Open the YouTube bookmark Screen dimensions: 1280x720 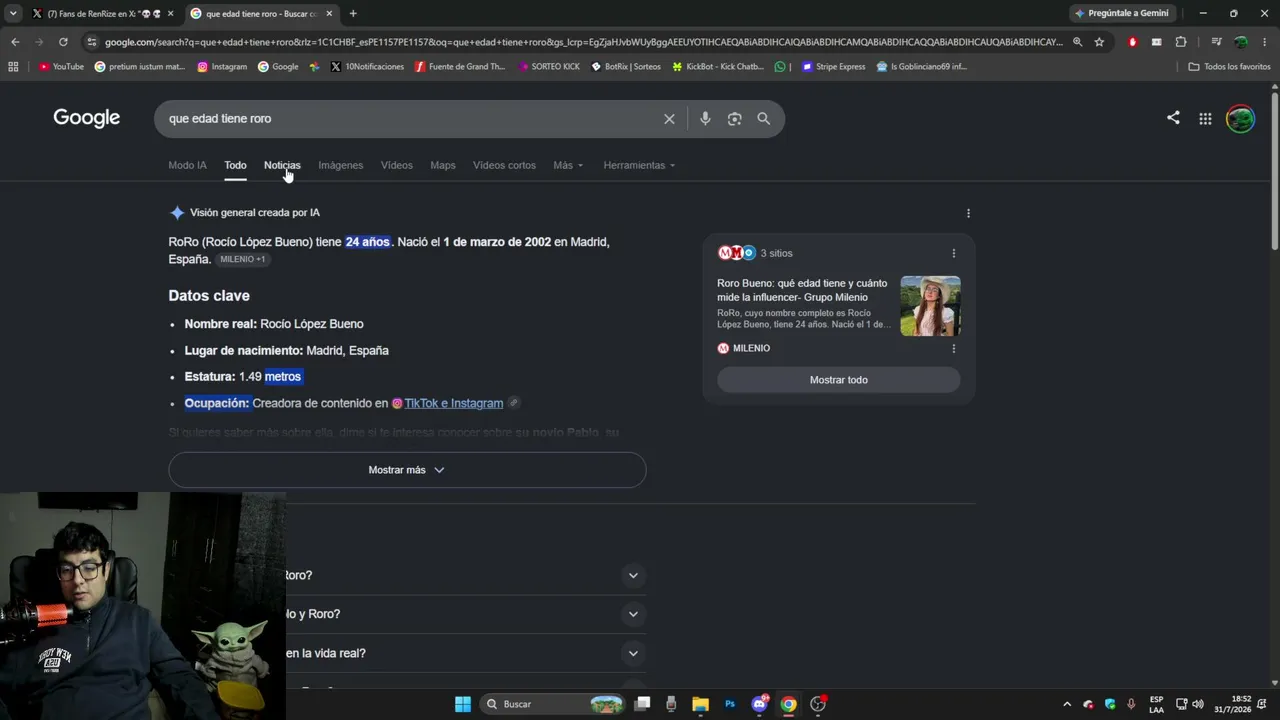pyautogui.click(x=61, y=67)
